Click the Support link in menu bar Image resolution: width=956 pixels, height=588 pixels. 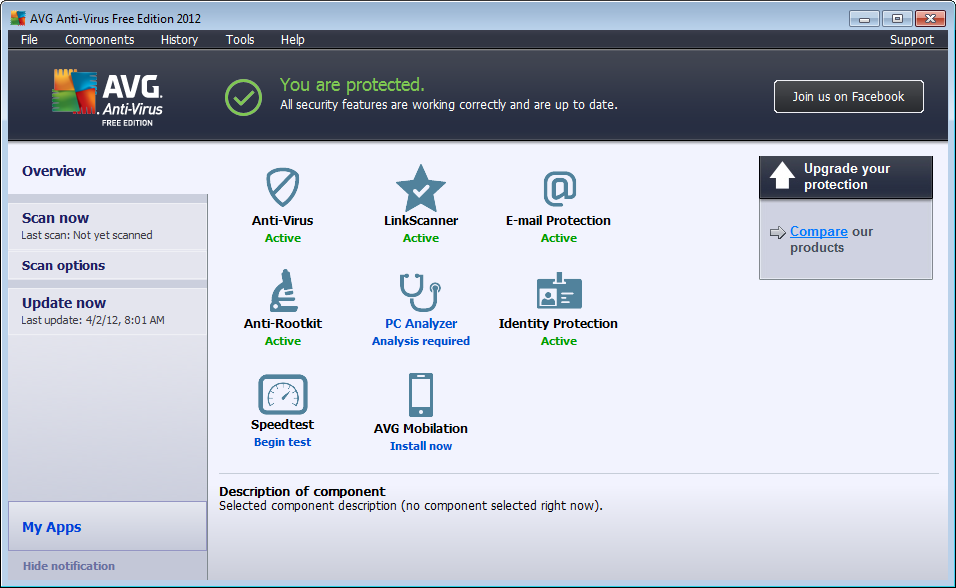point(911,40)
